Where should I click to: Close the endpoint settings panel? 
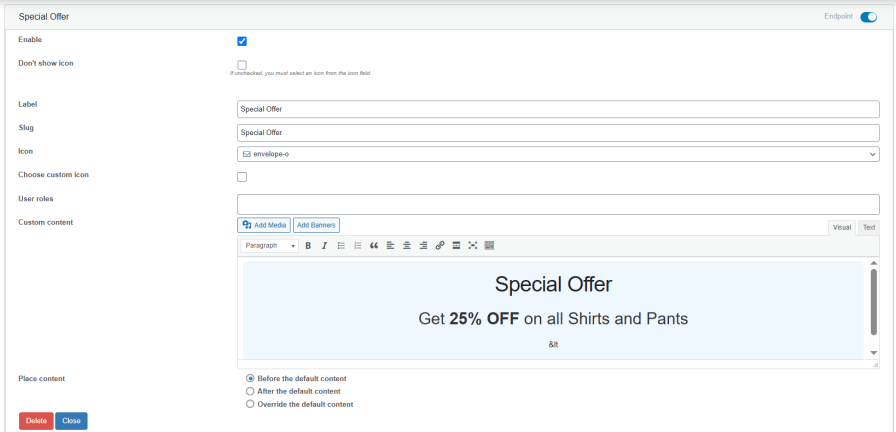coord(71,421)
